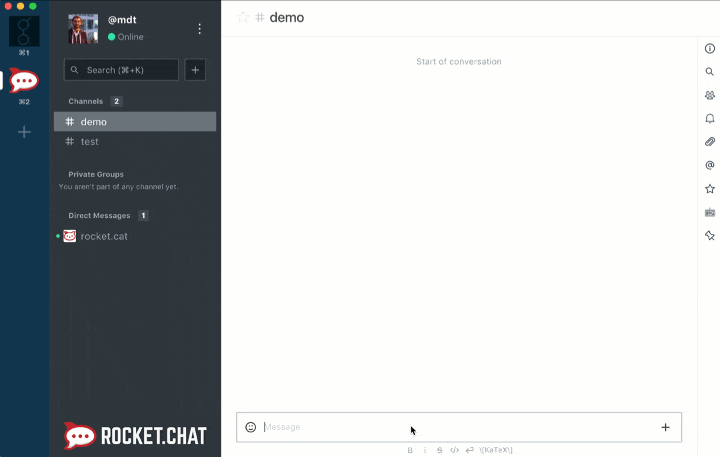The height and width of the screenshot is (457, 720).
Task: Select the test channel
Action: click(x=135, y=141)
